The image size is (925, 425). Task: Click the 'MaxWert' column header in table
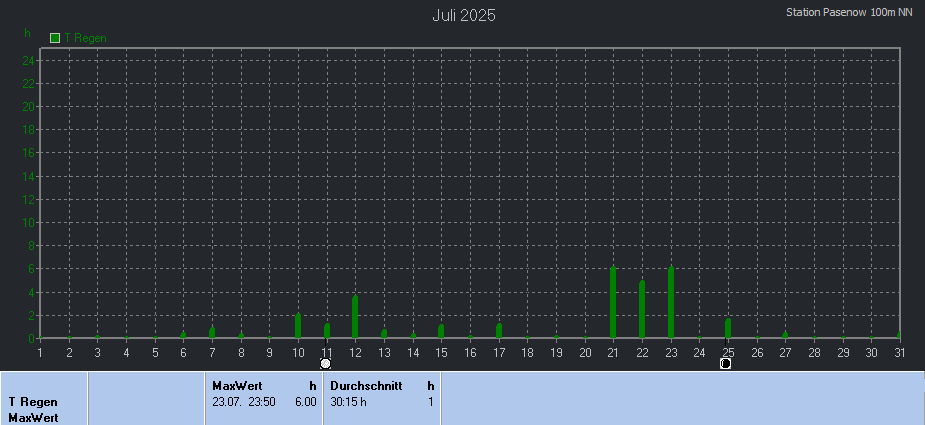[x=237, y=386]
